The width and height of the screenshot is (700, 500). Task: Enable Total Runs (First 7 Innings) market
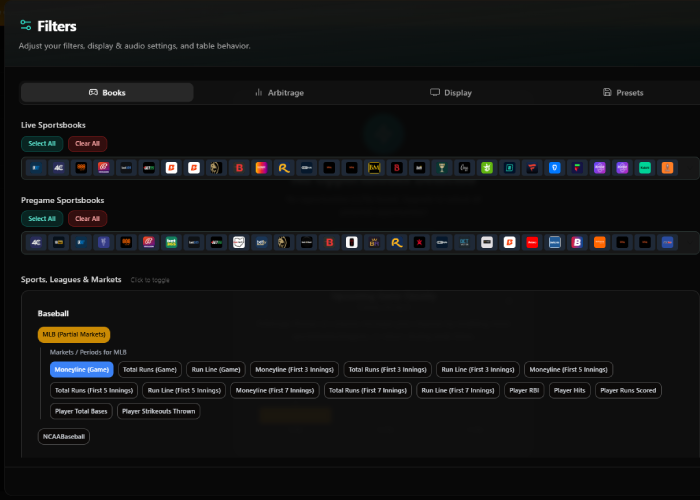[368, 391]
